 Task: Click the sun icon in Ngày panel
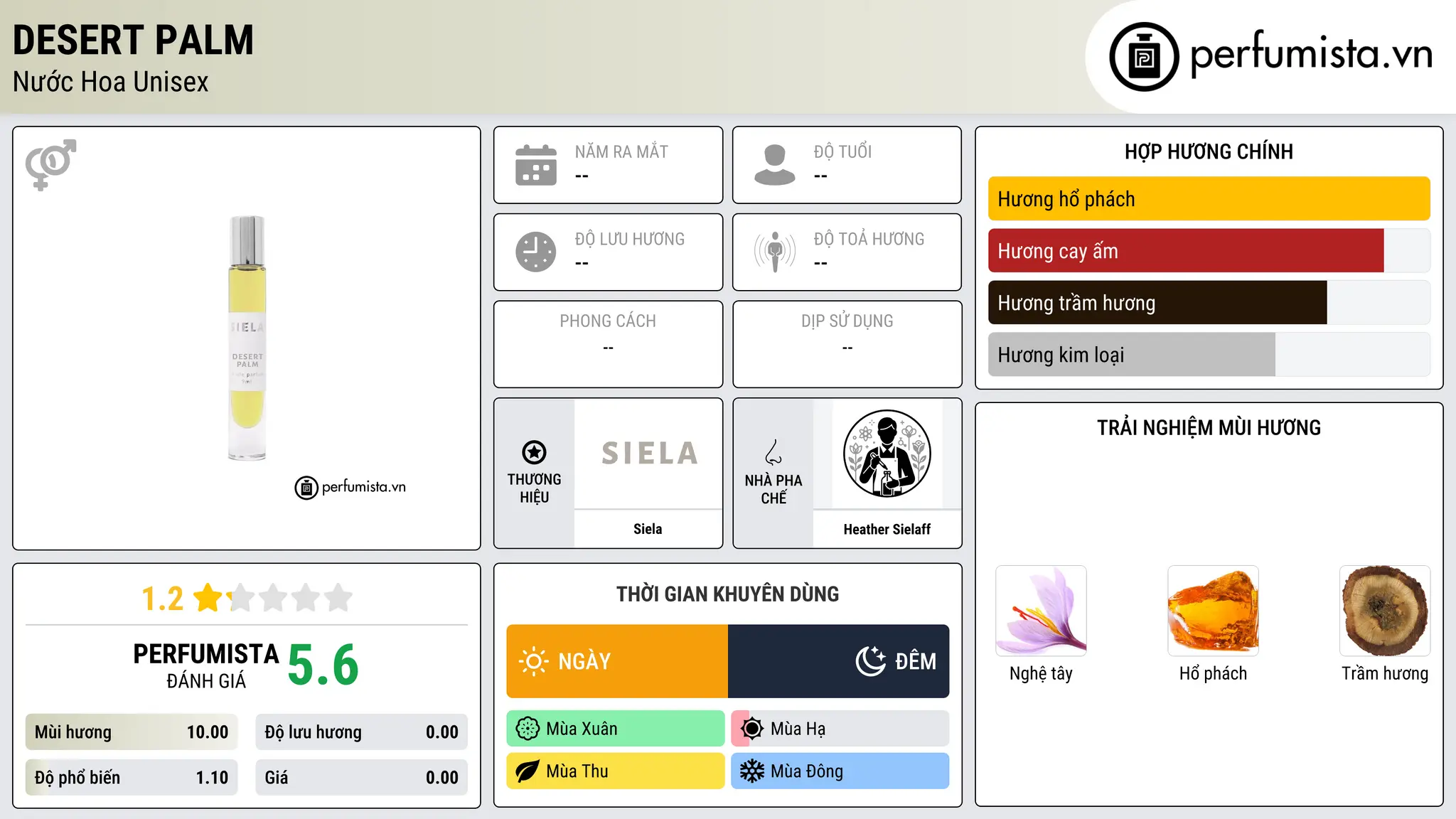[x=533, y=661]
